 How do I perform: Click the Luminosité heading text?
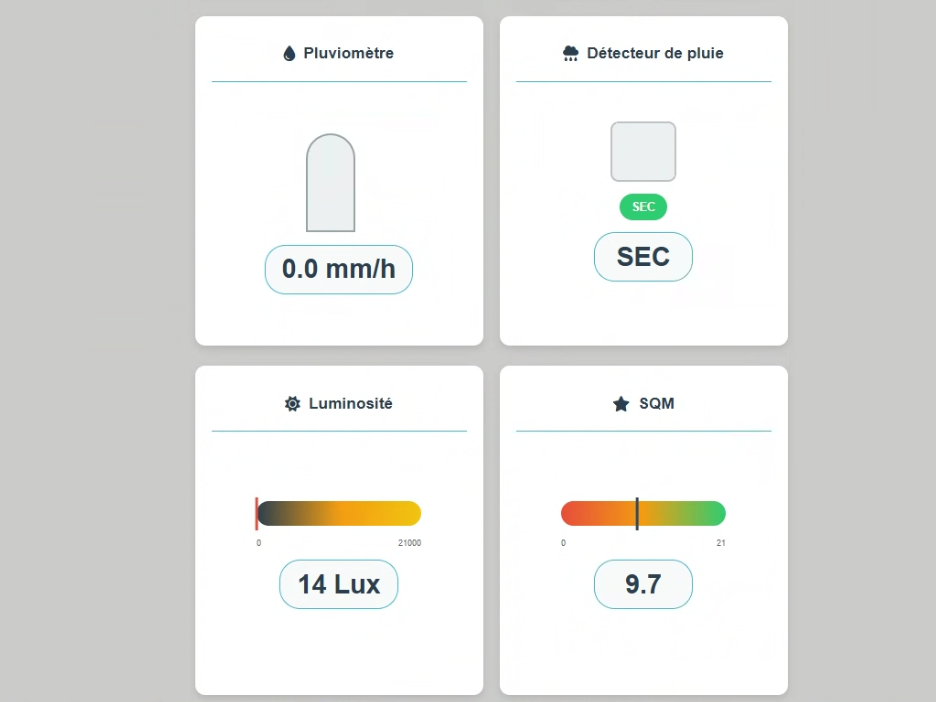click(x=350, y=404)
